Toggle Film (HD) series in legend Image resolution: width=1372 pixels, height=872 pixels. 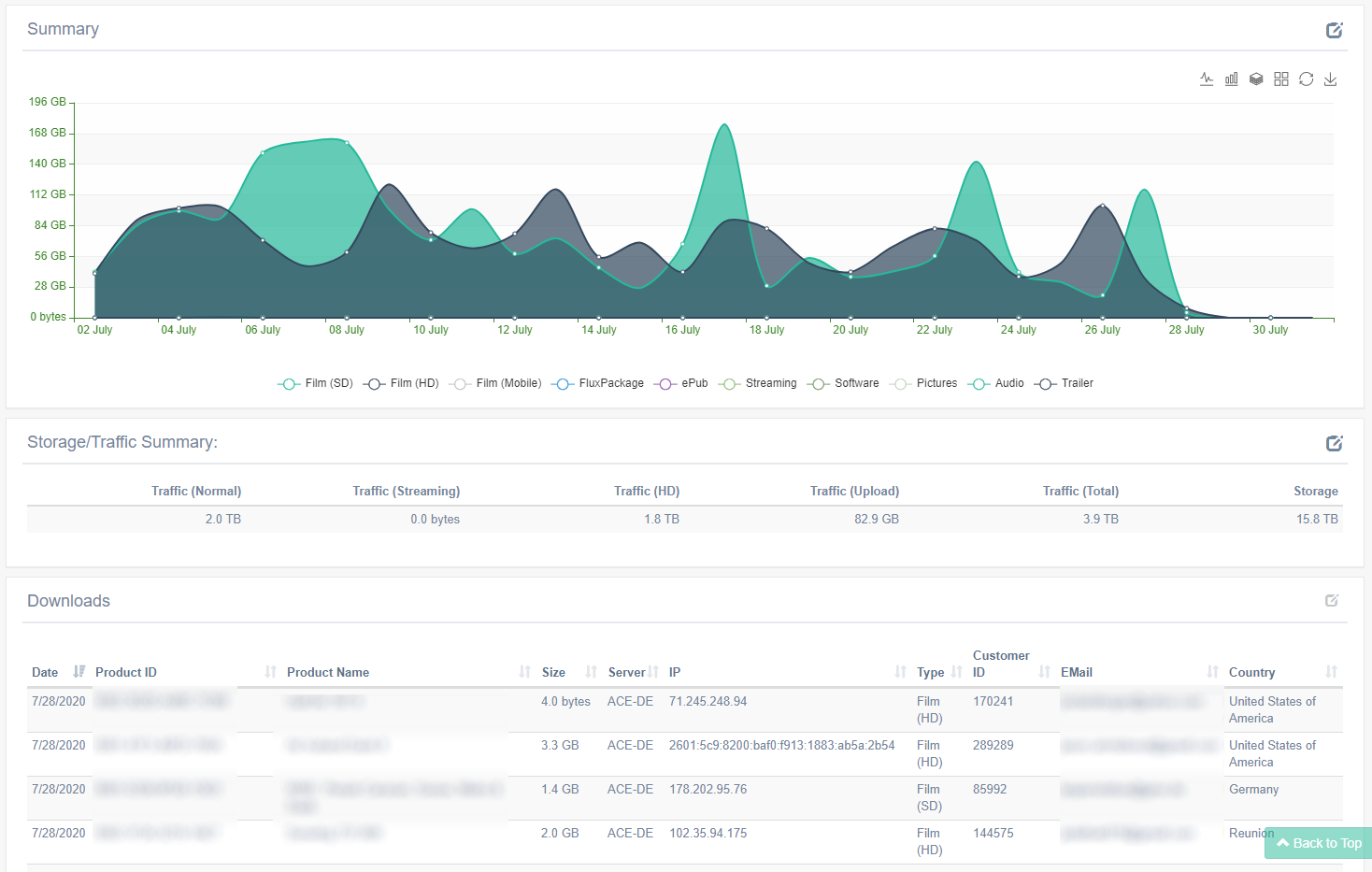[402, 383]
